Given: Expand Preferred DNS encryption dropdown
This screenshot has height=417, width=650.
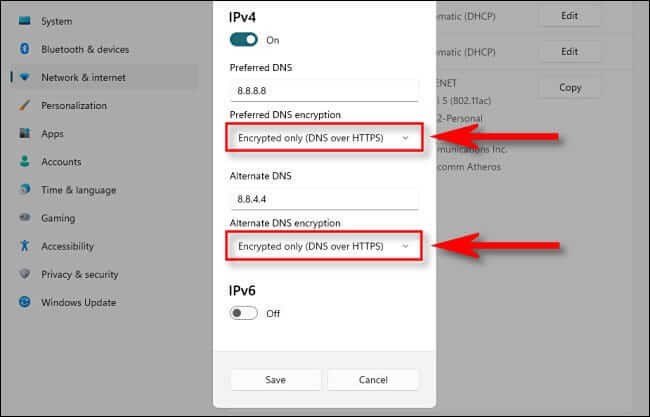Looking at the screenshot, I should (x=324, y=137).
